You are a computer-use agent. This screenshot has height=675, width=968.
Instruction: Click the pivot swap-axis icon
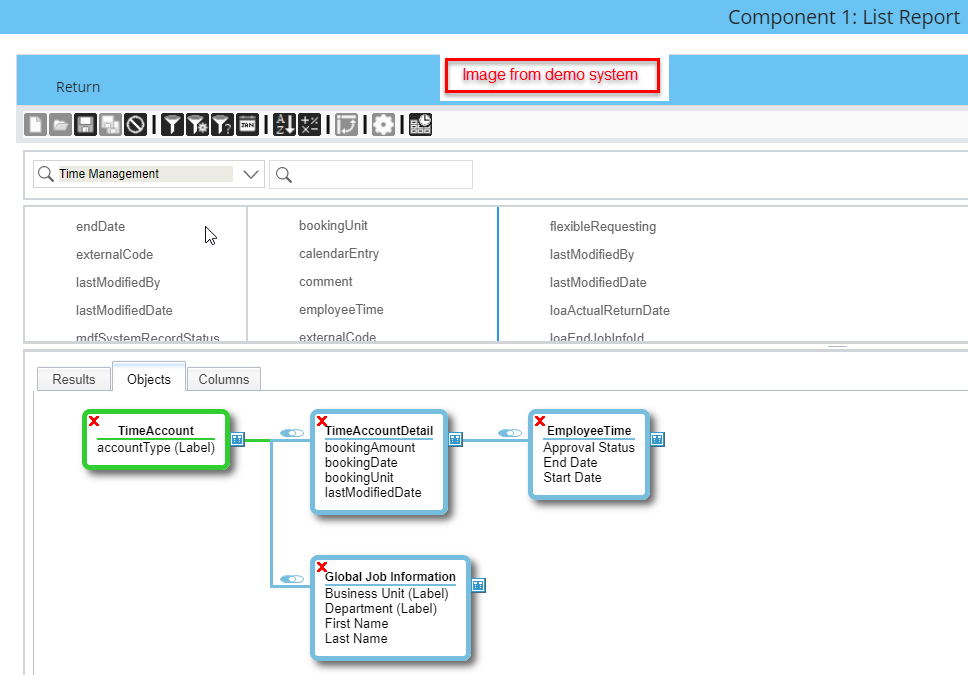[x=346, y=125]
